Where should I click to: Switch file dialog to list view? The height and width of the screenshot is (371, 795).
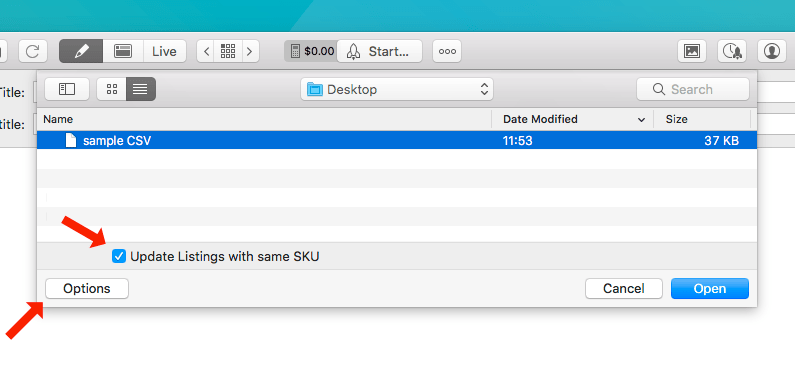click(x=141, y=89)
